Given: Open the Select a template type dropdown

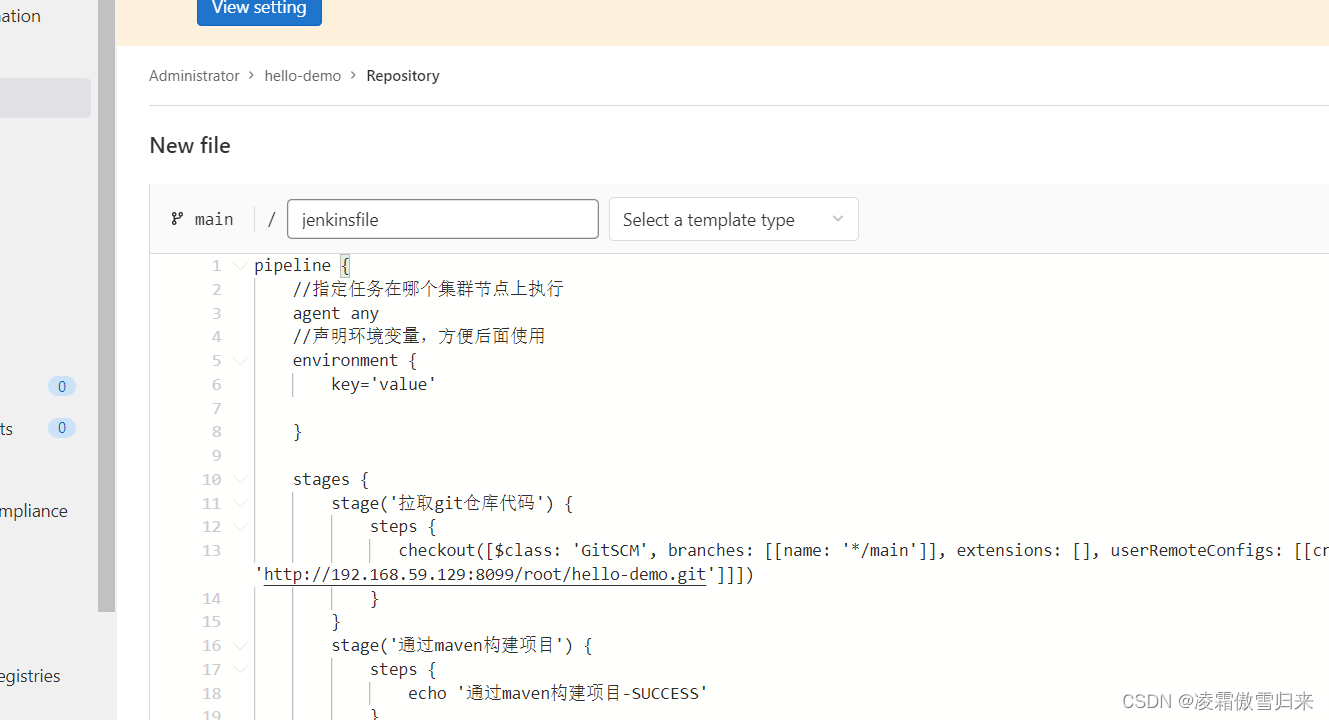Looking at the screenshot, I should coord(732,219).
